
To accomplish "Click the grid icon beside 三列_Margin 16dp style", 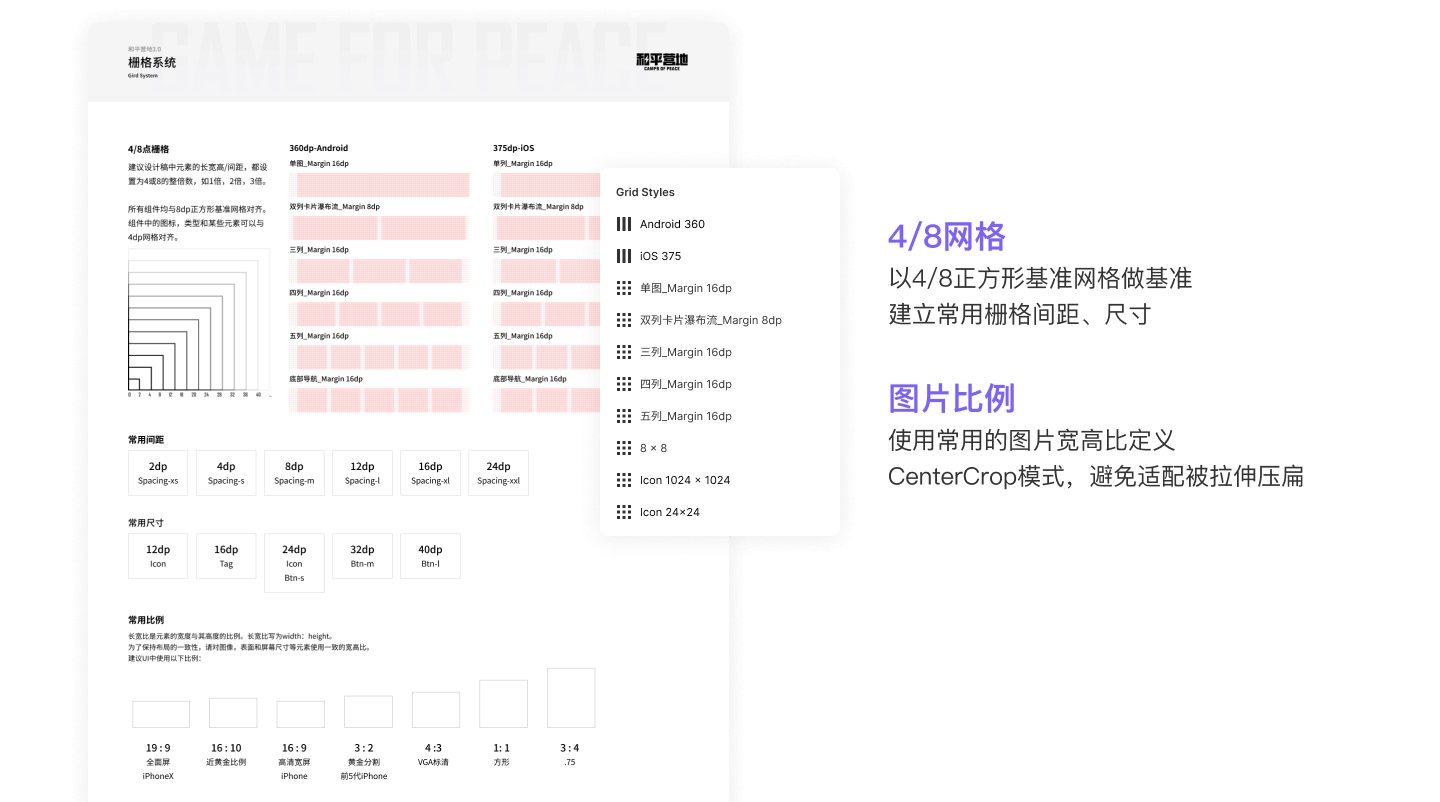I will coord(624,352).
